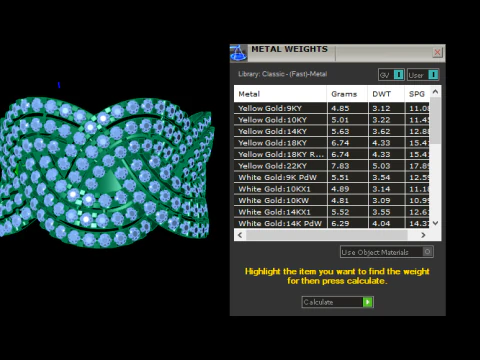Select the Yellow Gold:10KY row
480x360 pixels.
(331, 120)
